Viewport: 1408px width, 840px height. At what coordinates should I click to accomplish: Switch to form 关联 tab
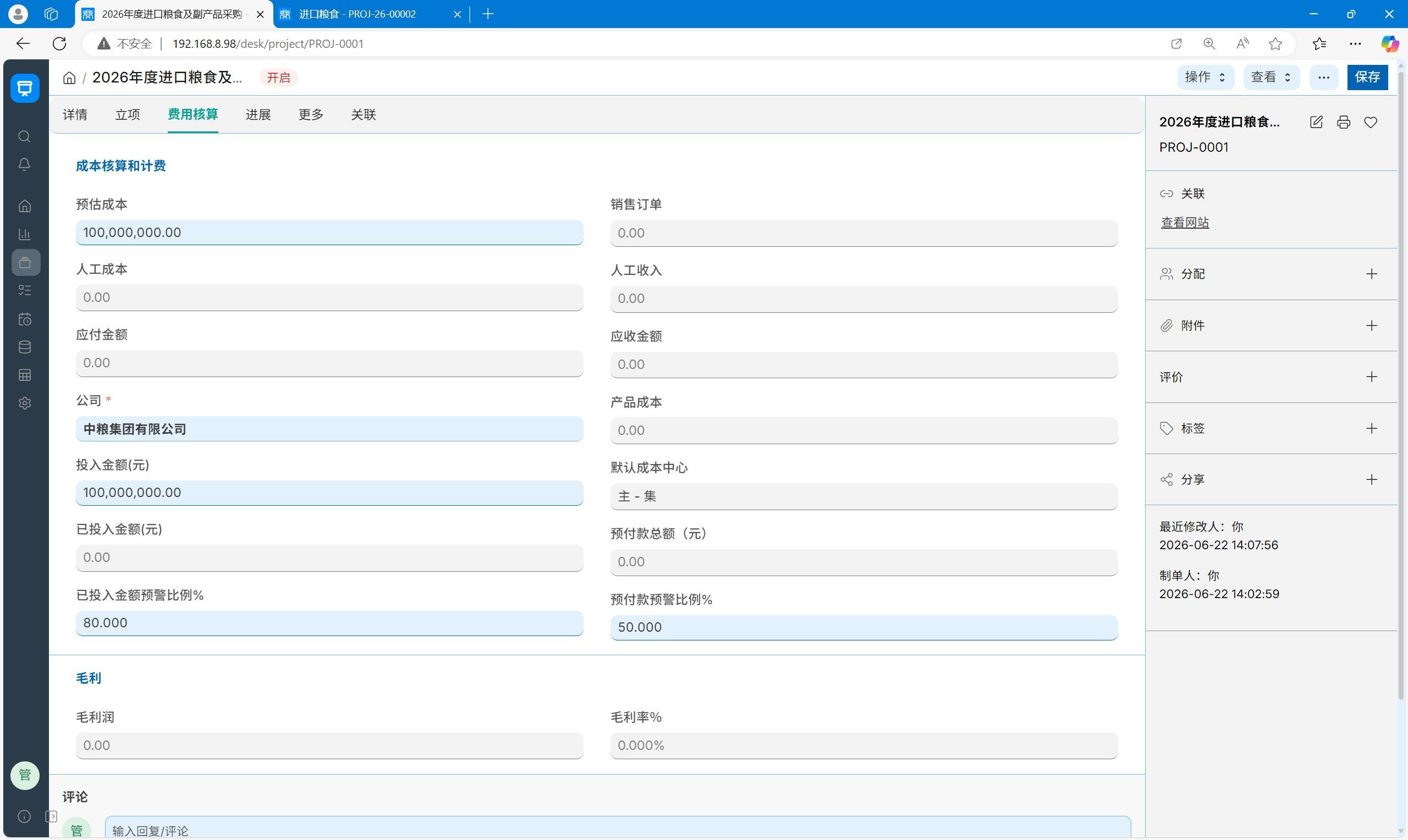coord(364,115)
